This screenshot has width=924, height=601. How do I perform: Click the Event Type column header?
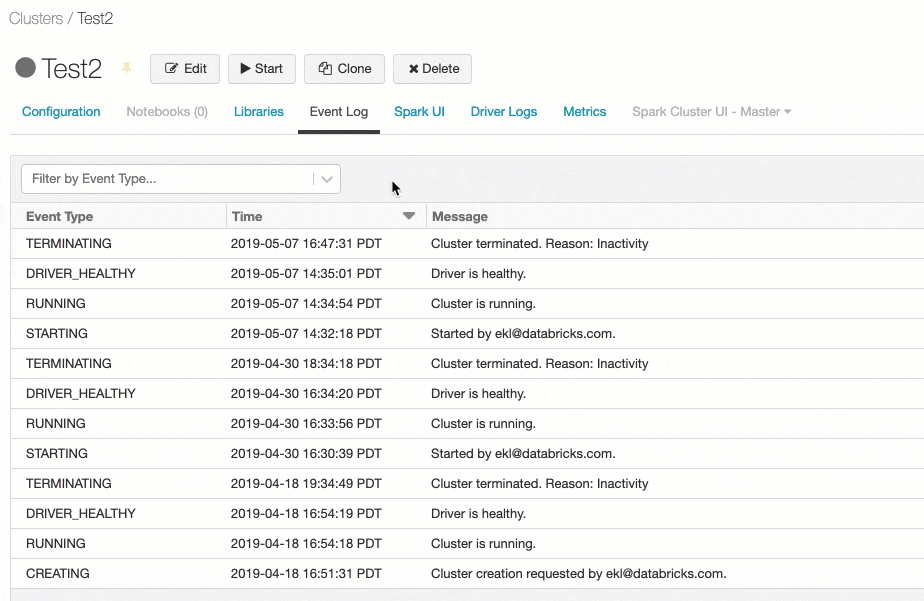(60, 217)
